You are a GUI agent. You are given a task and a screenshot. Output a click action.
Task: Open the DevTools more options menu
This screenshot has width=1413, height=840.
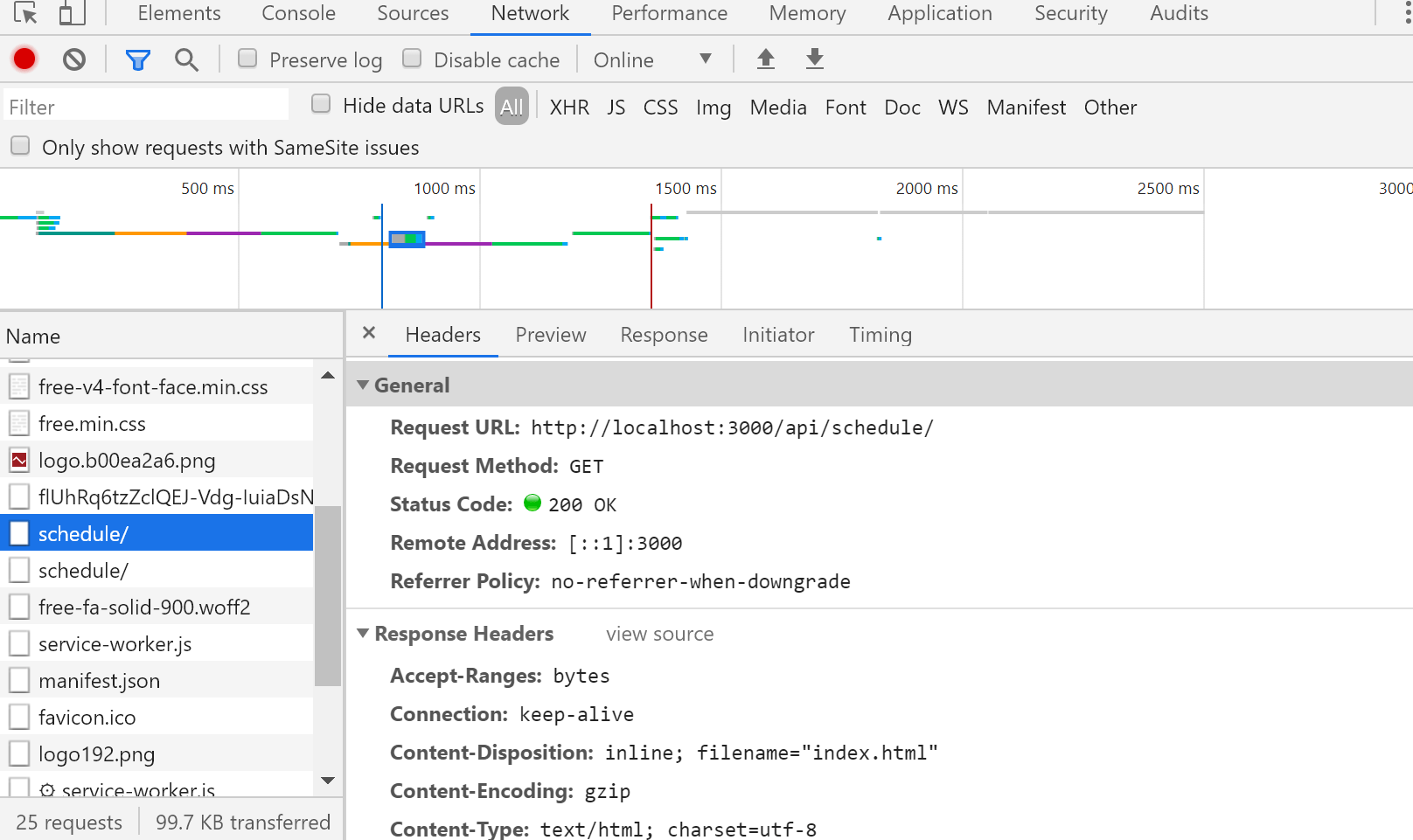pyautogui.click(x=1407, y=13)
